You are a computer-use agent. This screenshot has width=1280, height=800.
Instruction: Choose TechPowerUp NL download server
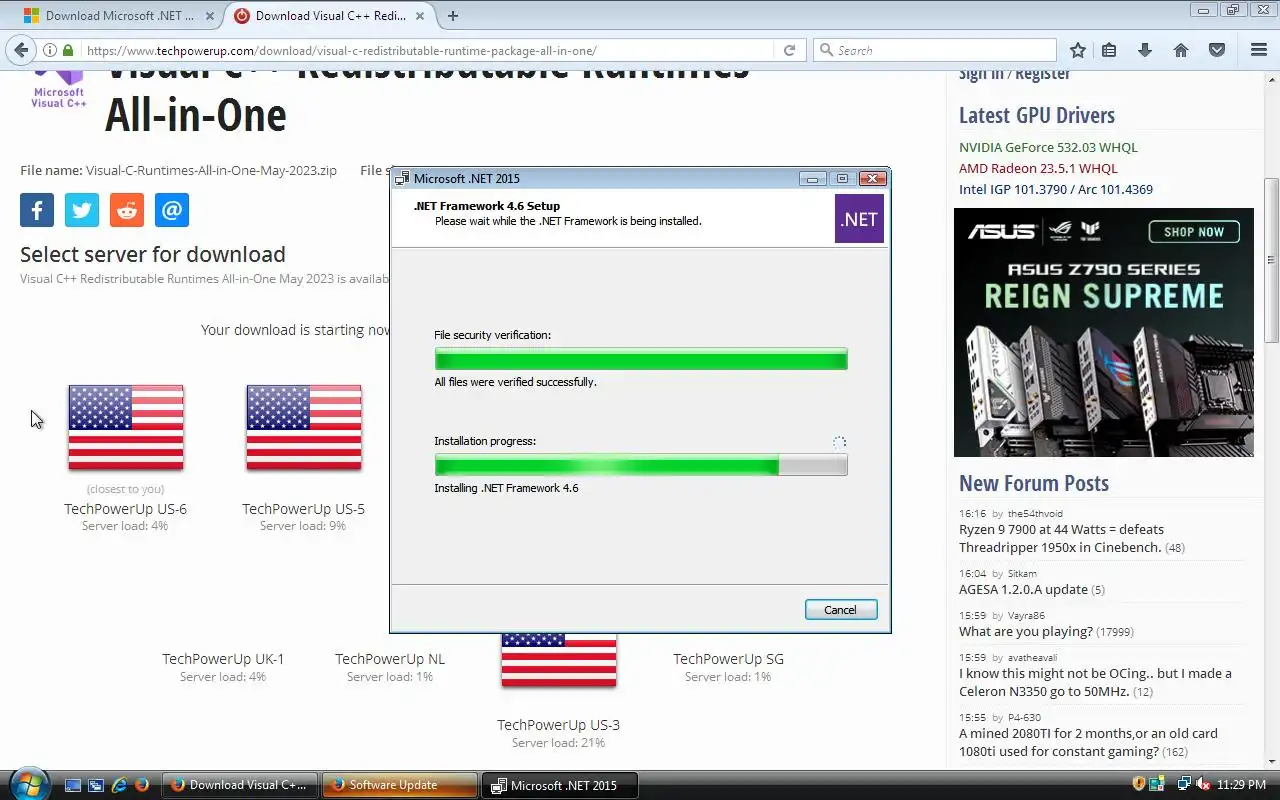tap(390, 659)
